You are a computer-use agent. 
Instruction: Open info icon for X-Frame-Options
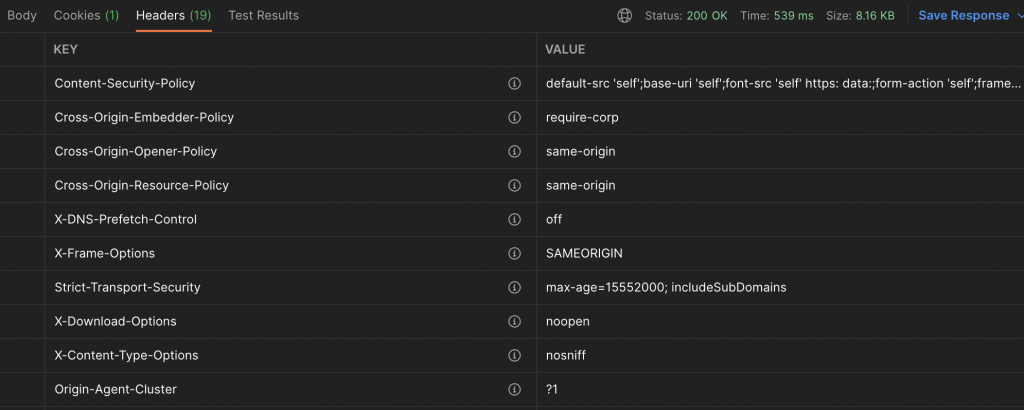(x=515, y=254)
